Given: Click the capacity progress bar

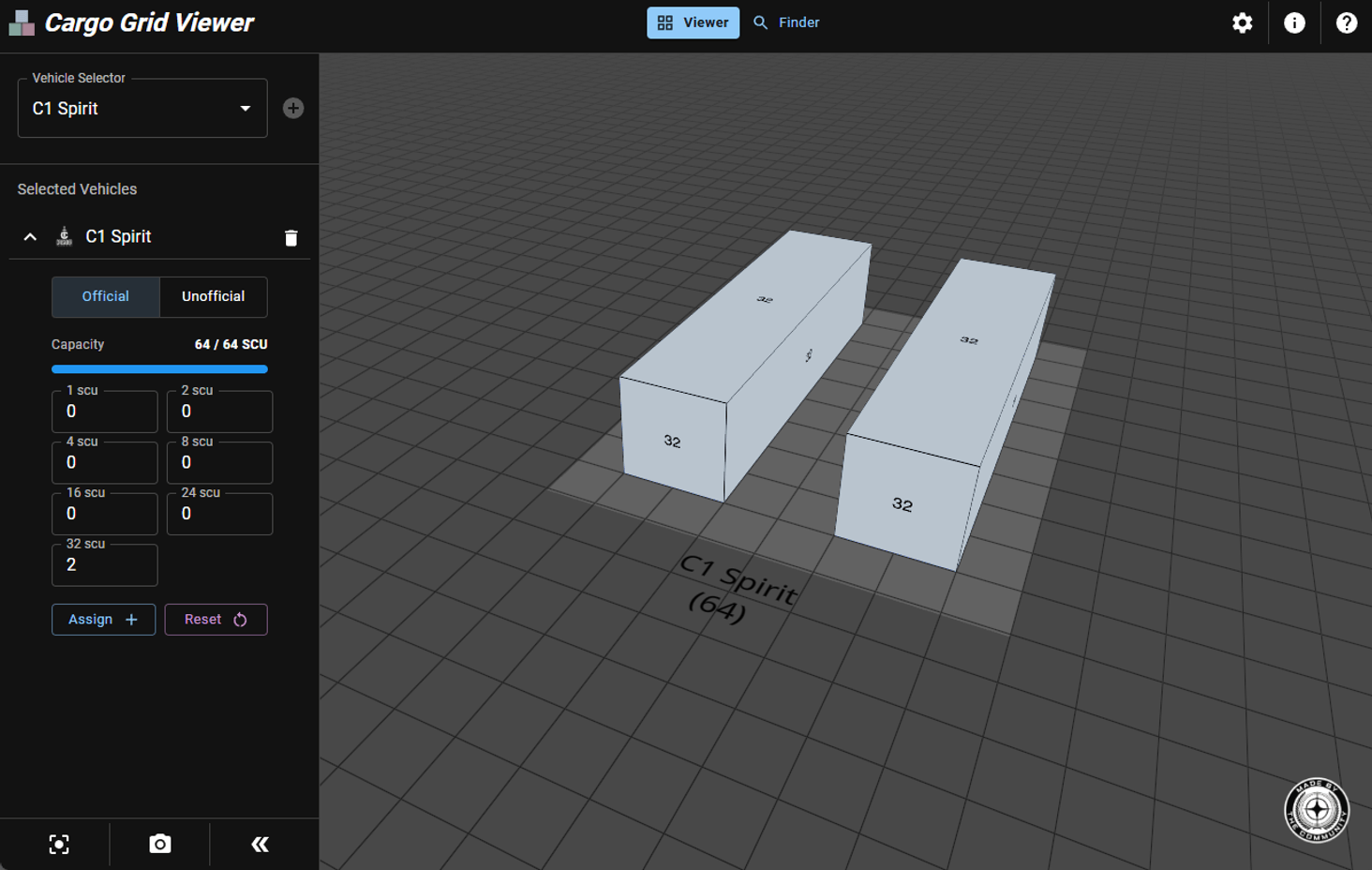Looking at the screenshot, I should point(159,369).
